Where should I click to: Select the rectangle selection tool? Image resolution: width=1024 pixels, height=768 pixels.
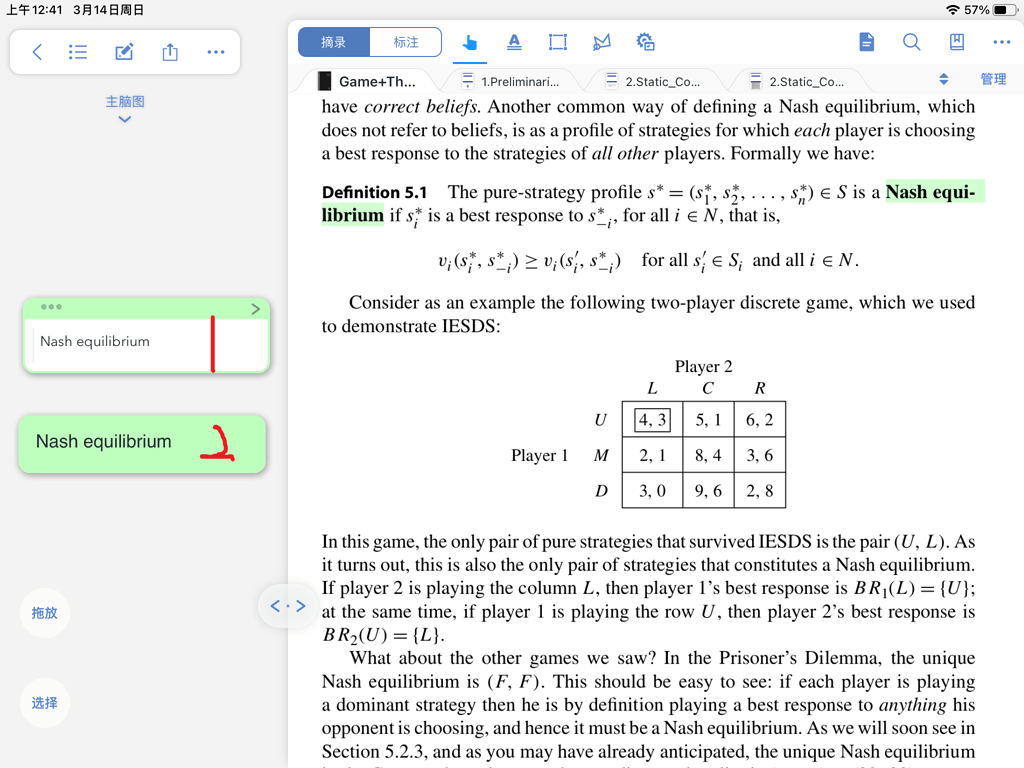(558, 42)
